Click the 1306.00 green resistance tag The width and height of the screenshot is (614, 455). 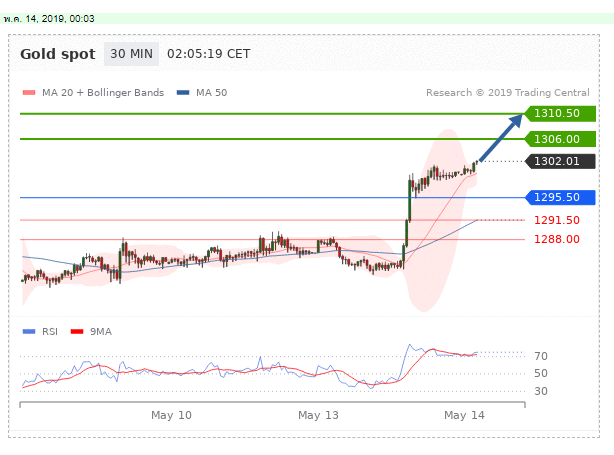tap(560, 139)
